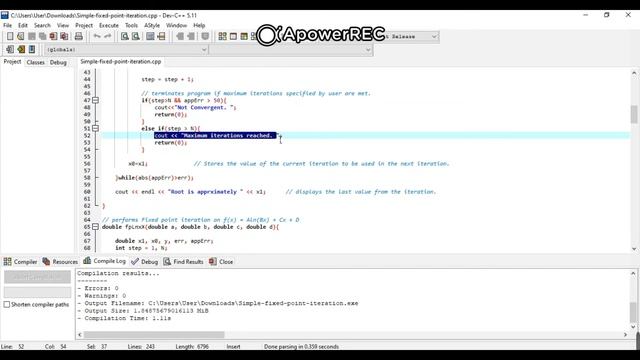The width and height of the screenshot is (640, 360).
Task: Collapse the fold at line 65 function
Action: click(x=95, y=227)
